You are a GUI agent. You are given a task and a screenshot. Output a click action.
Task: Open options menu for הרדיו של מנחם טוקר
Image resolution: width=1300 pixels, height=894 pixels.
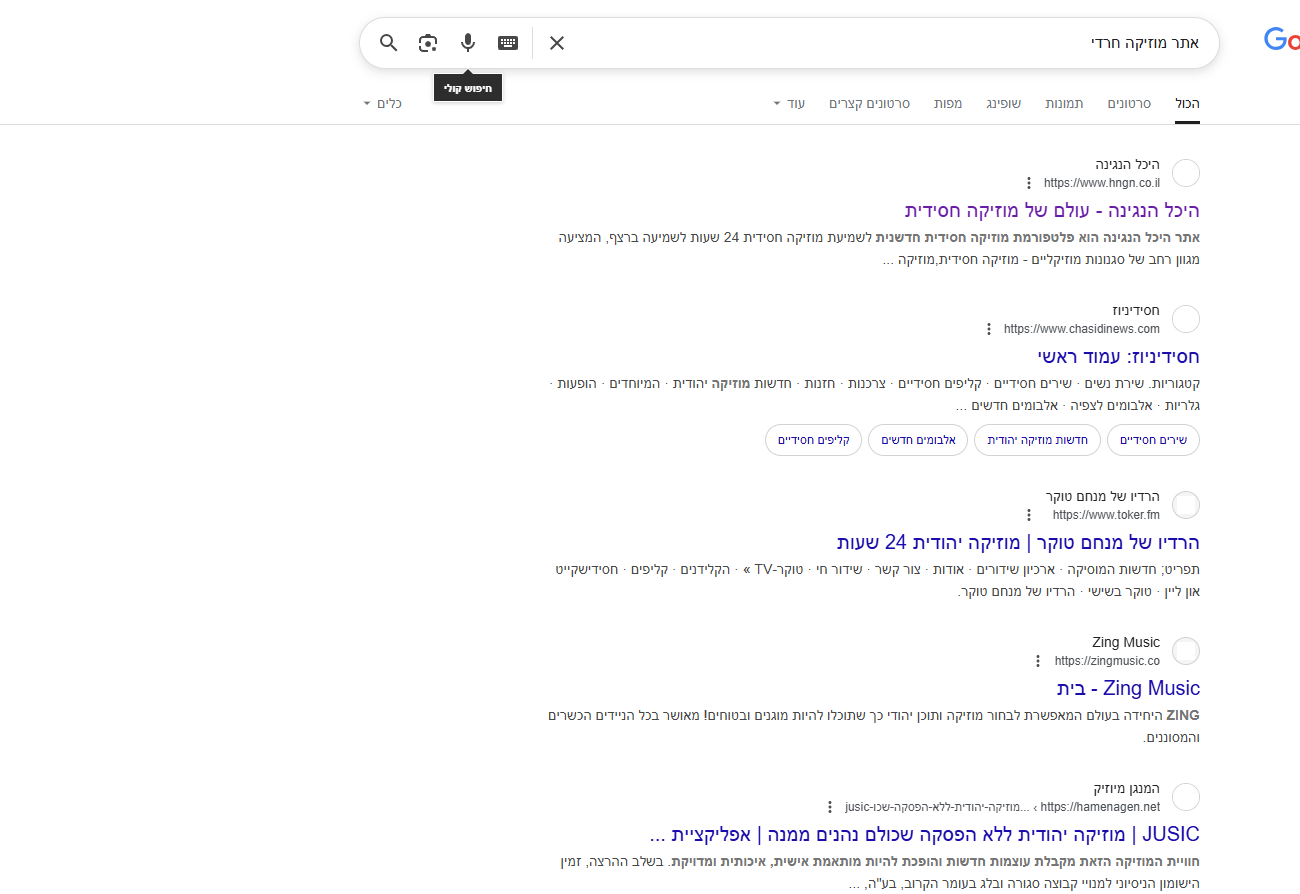pyautogui.click(x=1029, y=514)
